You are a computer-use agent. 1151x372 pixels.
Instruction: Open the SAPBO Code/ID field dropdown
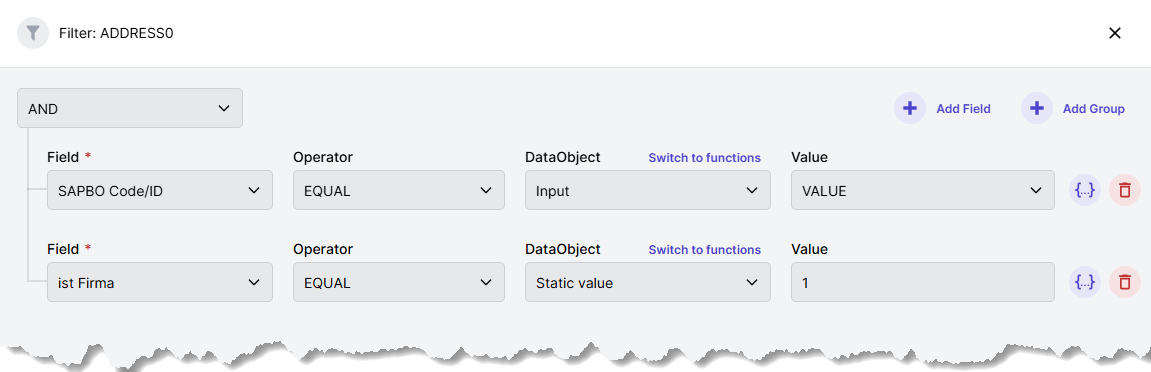pyautogui.click(x=160, y=190)
